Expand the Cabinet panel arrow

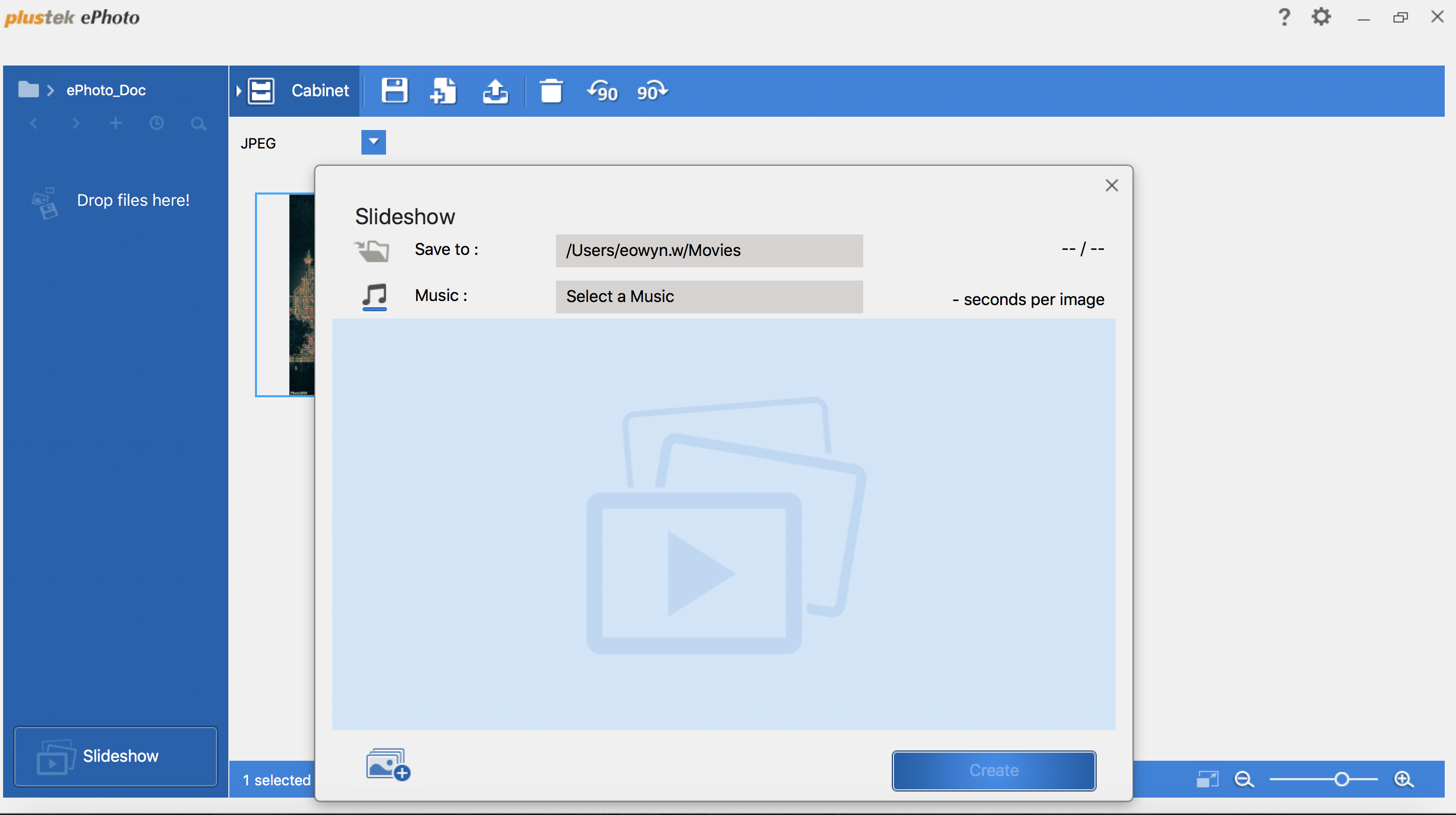[239, 91]
